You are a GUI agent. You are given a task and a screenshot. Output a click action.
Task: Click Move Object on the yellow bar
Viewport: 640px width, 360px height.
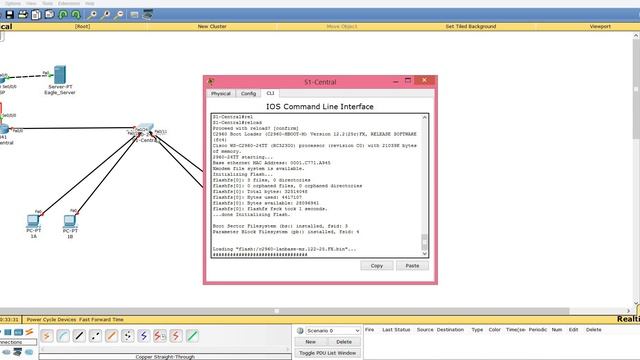342,27
